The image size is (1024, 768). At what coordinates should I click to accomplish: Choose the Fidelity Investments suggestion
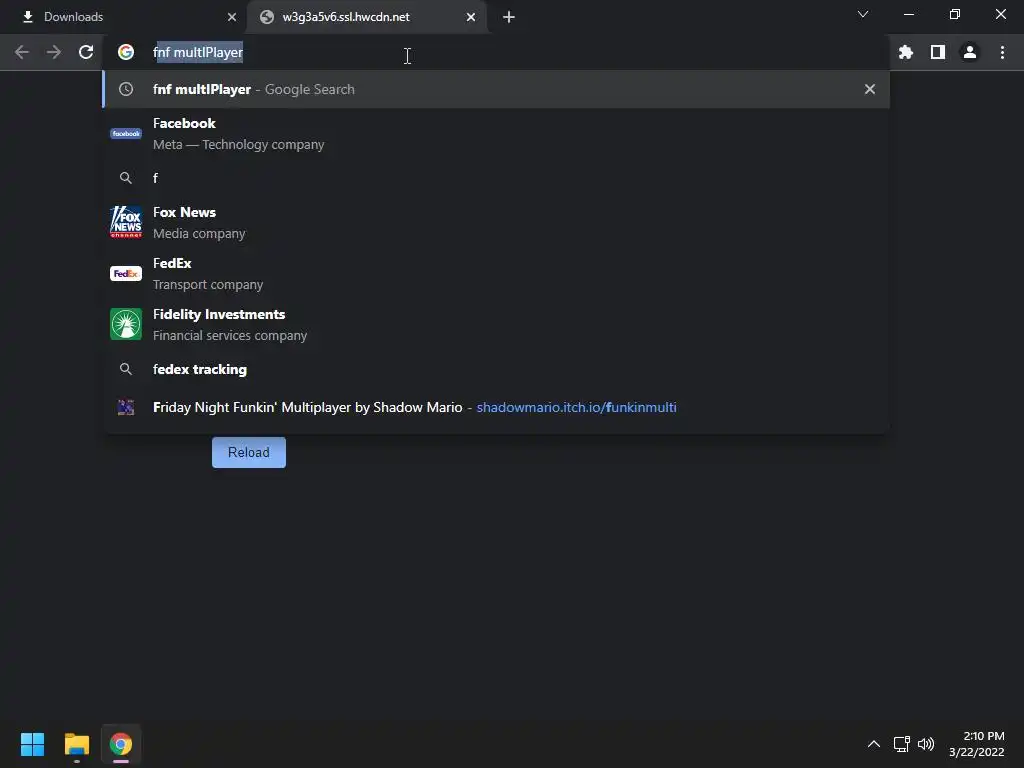click(496, 325)
